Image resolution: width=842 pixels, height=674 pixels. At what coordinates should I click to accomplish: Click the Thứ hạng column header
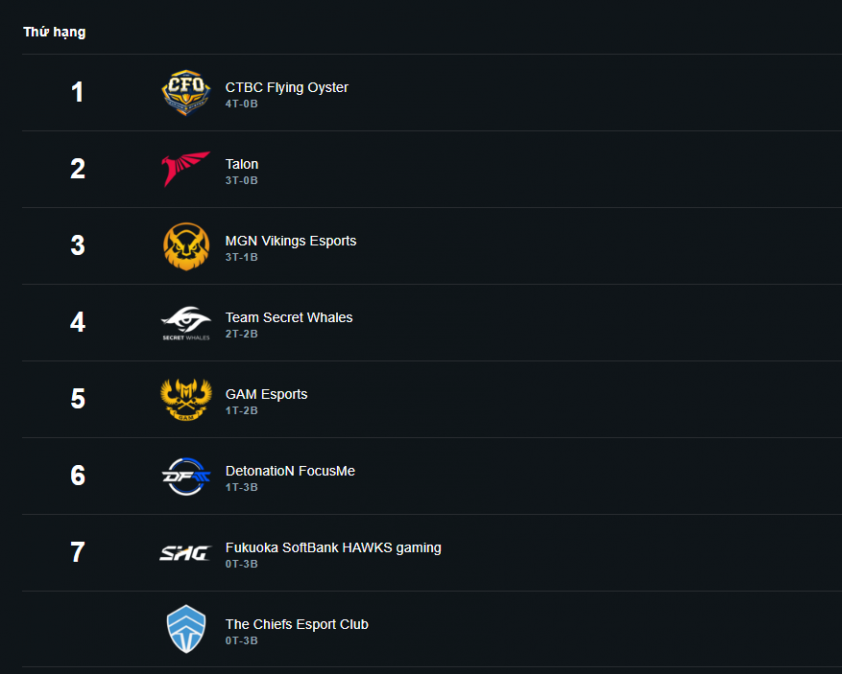55,32
